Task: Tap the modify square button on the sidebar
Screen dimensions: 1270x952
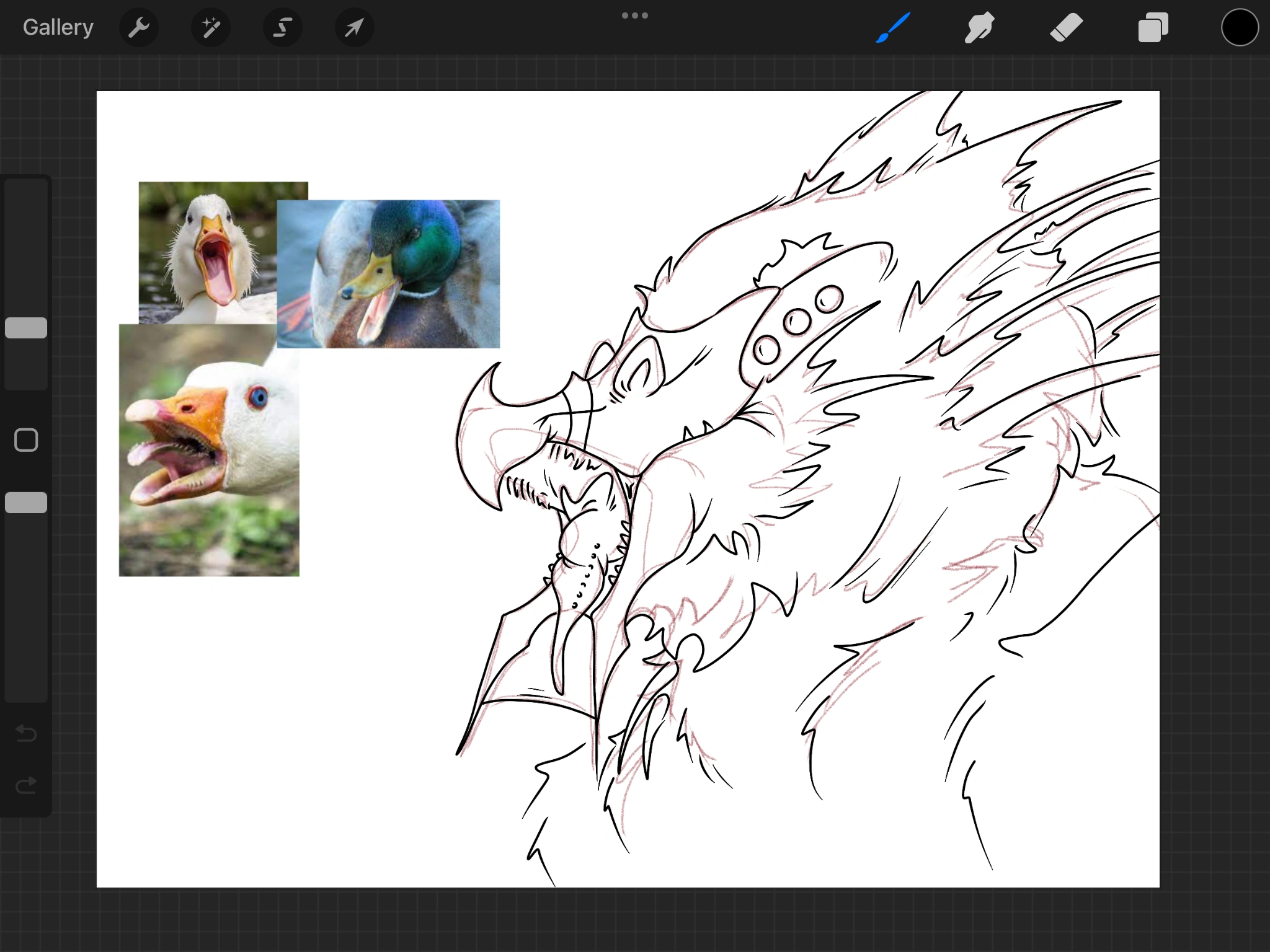Action: click(x=25, y=439)
